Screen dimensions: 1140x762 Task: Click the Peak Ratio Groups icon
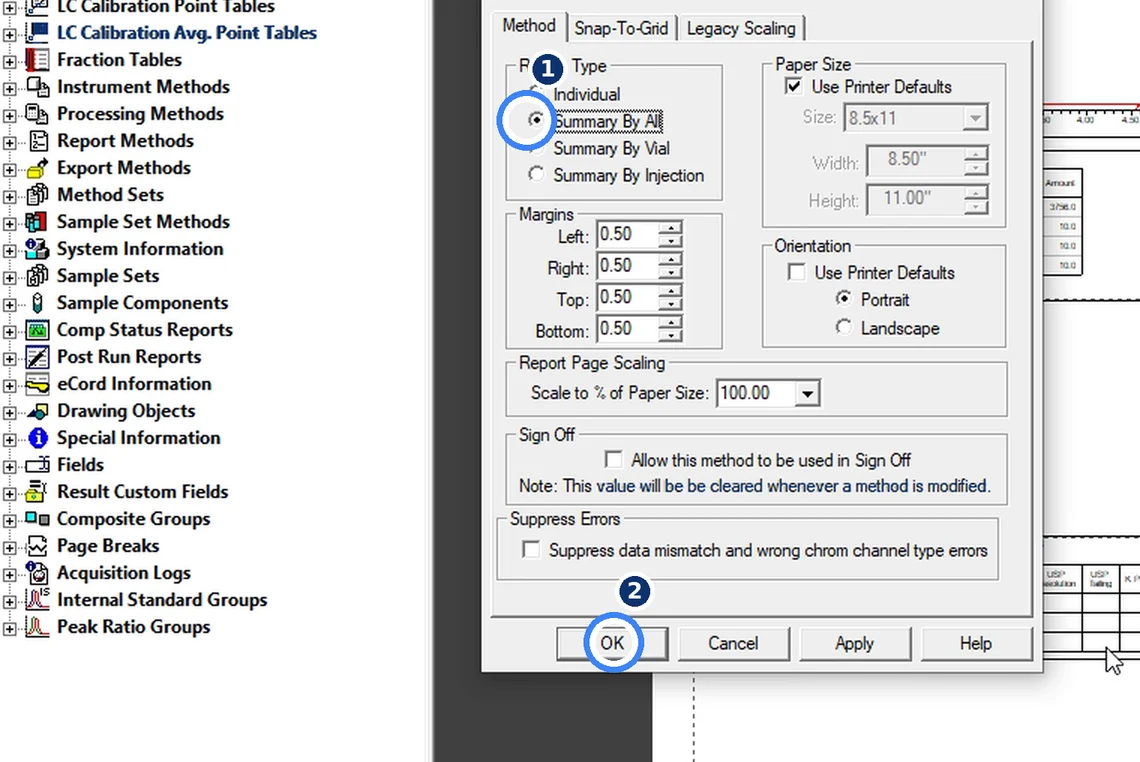[37, 627]
